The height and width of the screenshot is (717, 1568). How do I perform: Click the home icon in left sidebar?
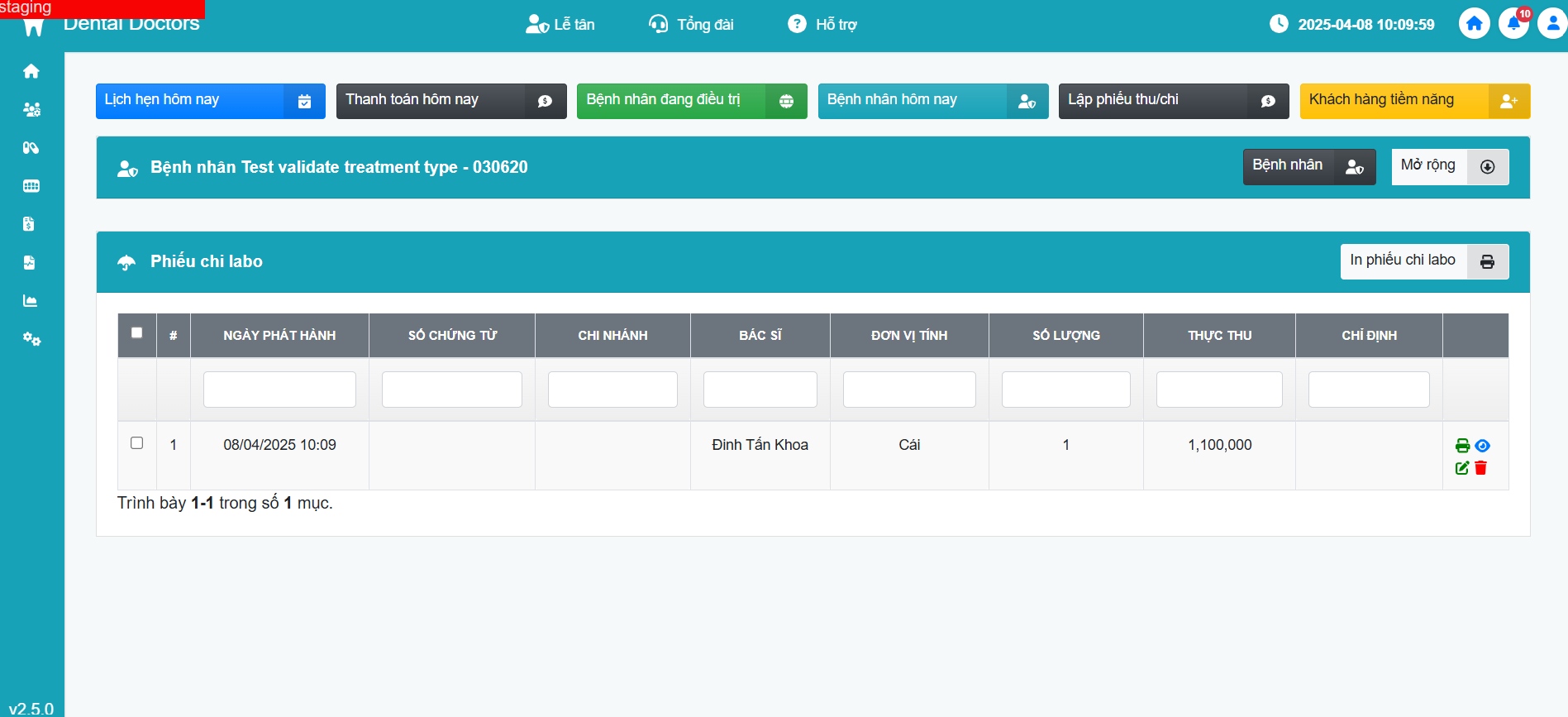[31, 71]
